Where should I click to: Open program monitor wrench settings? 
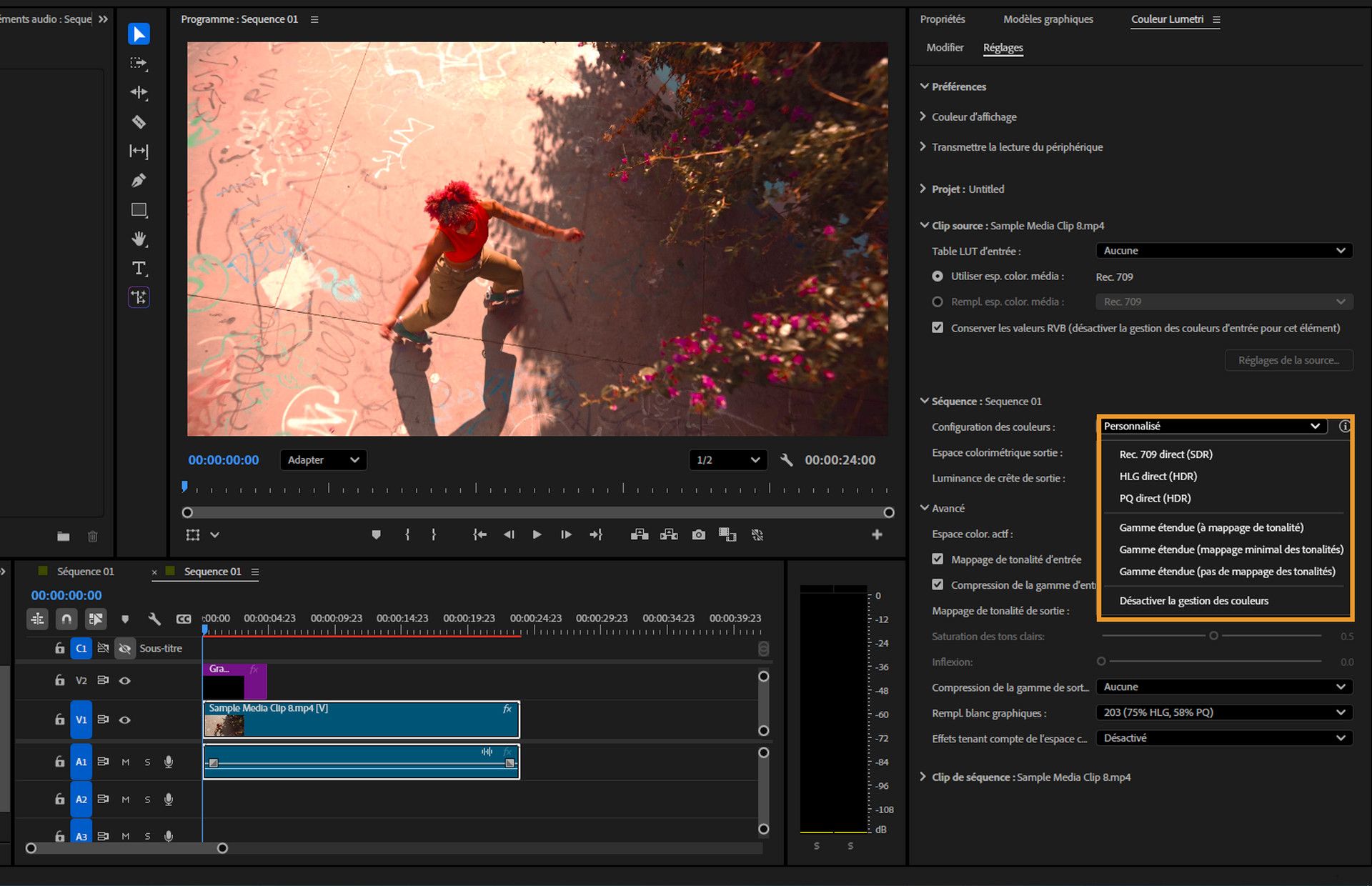tap(787, 460)
